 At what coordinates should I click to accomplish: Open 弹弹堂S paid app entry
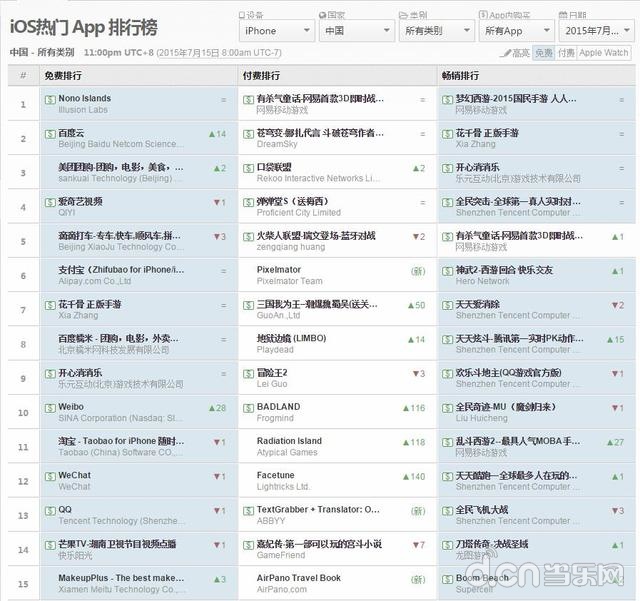[x=292, y=201]
